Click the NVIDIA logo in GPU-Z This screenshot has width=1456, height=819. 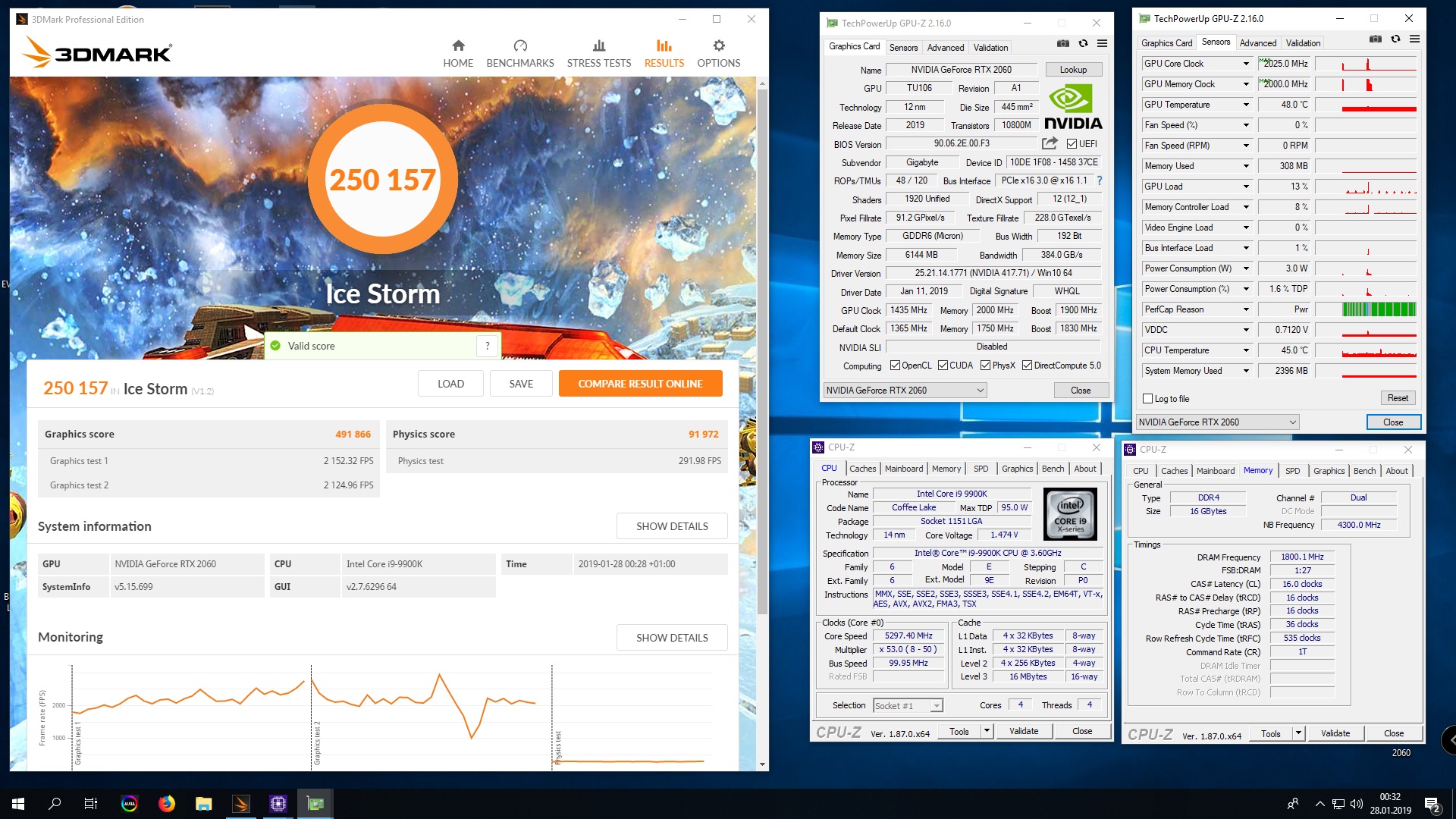click(1073, 108)
